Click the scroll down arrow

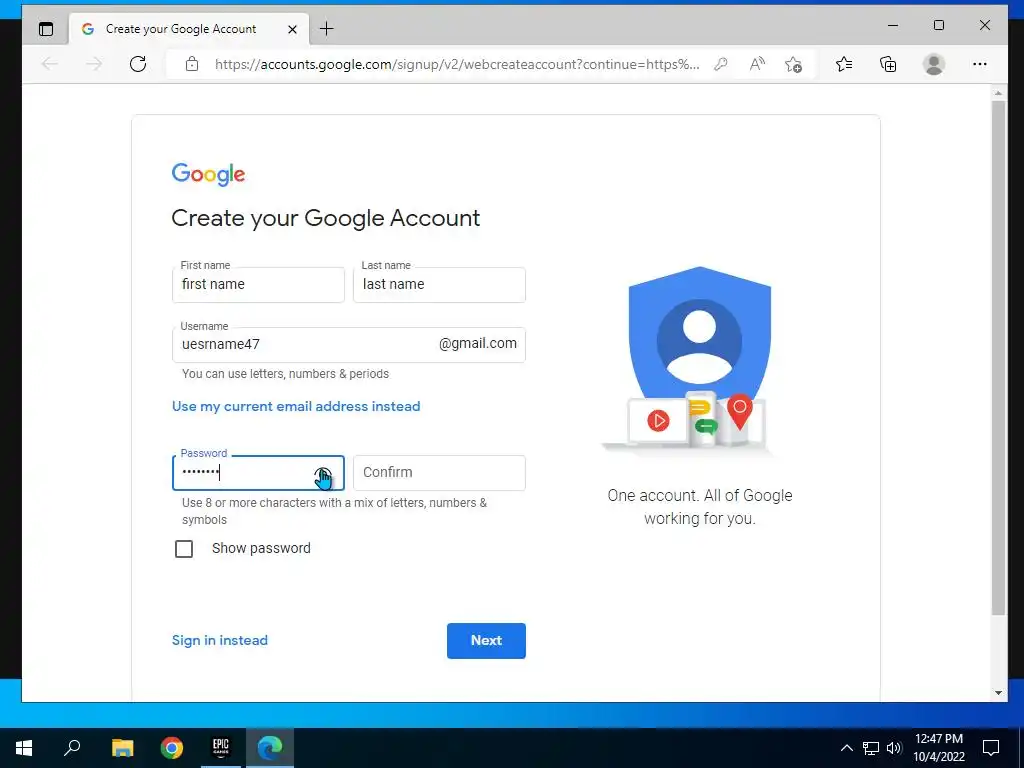(998, 693)
